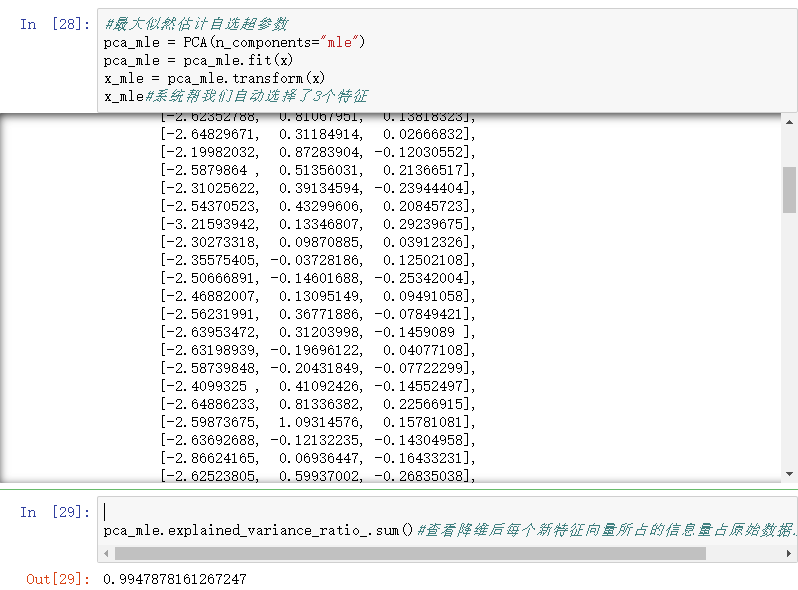Click the comment starting with #查看降维后 in cell 29
The image size is (798, 590).
click(605, 530)
